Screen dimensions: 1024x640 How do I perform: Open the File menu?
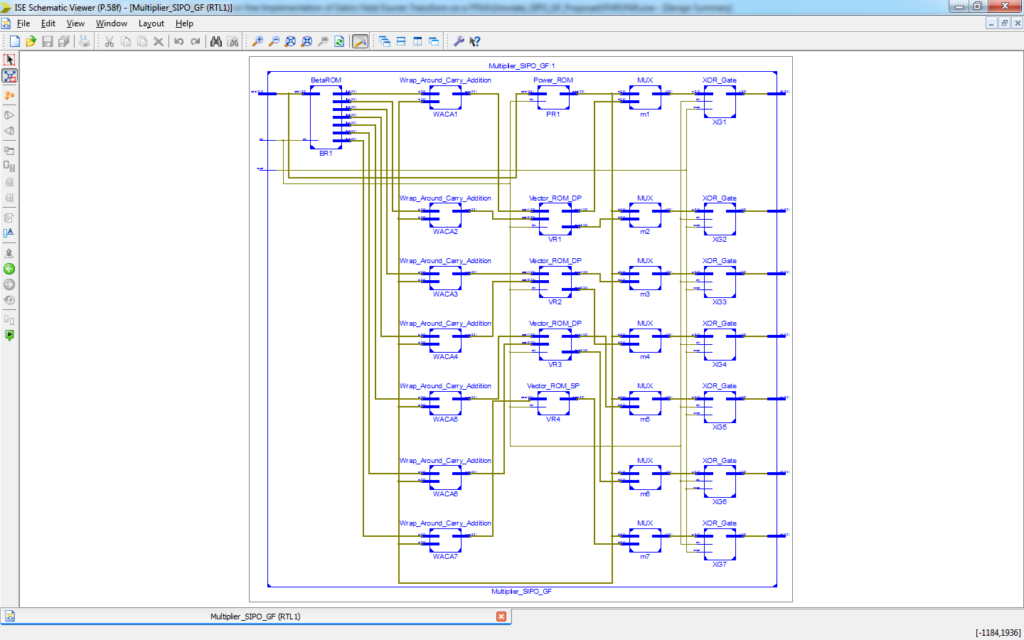pos(22,22)
